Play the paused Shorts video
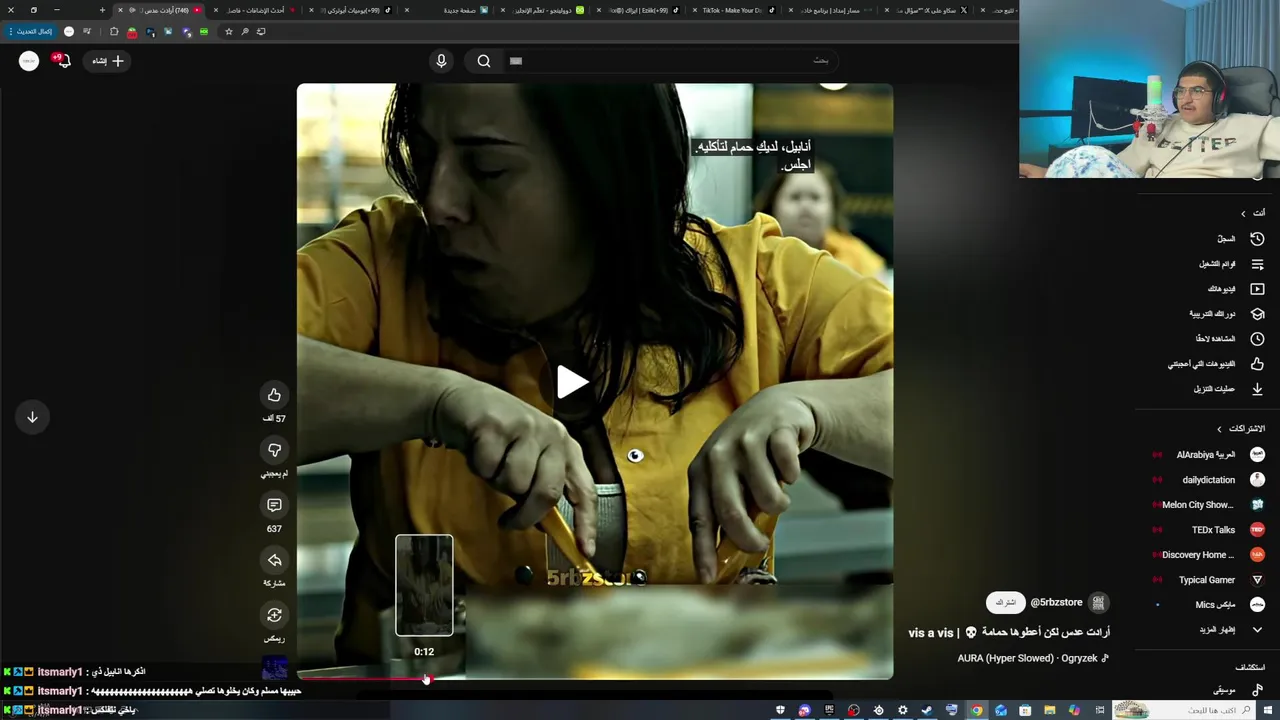The width and height of the screenshot is (1280, 720). [572, 382]
